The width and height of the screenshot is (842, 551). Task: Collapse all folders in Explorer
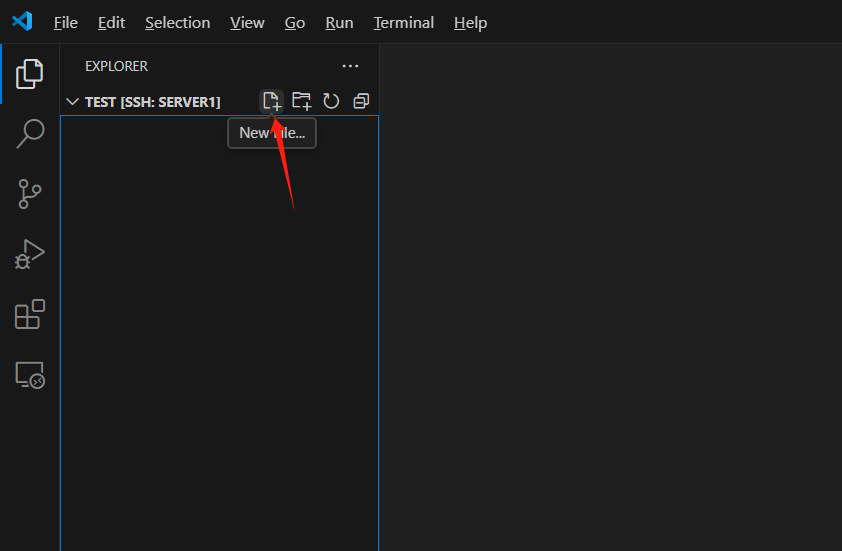(361, 101)
